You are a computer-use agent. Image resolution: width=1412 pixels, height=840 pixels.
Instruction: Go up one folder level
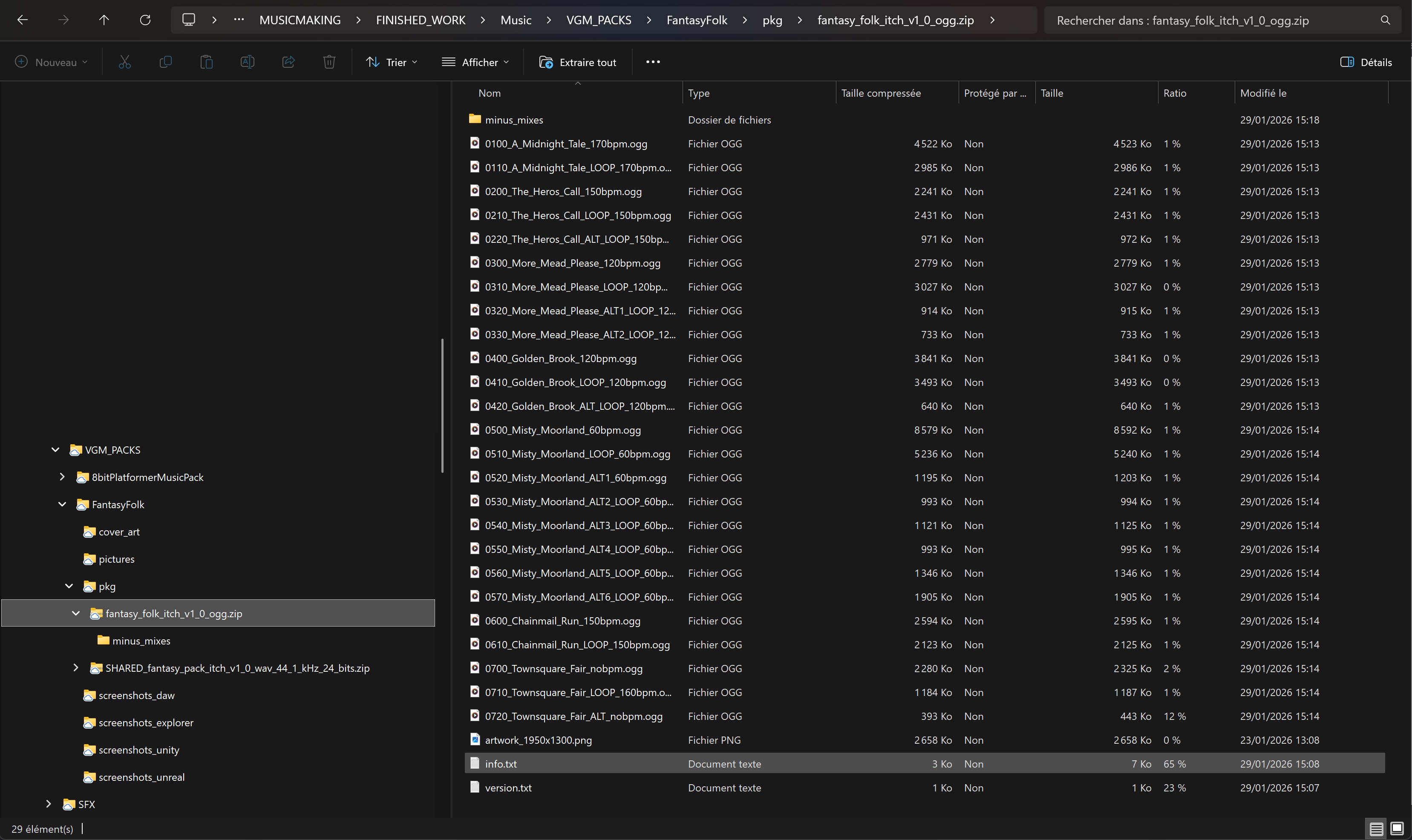104,20
